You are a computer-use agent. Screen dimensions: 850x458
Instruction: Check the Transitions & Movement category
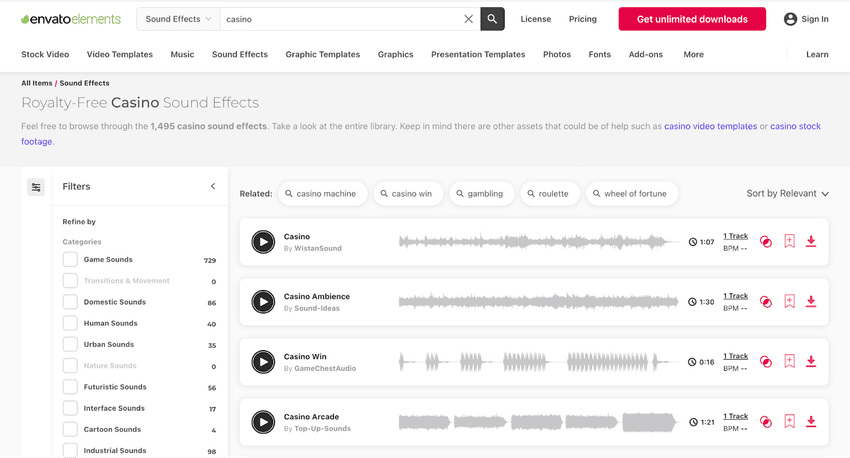click(70, 281)
